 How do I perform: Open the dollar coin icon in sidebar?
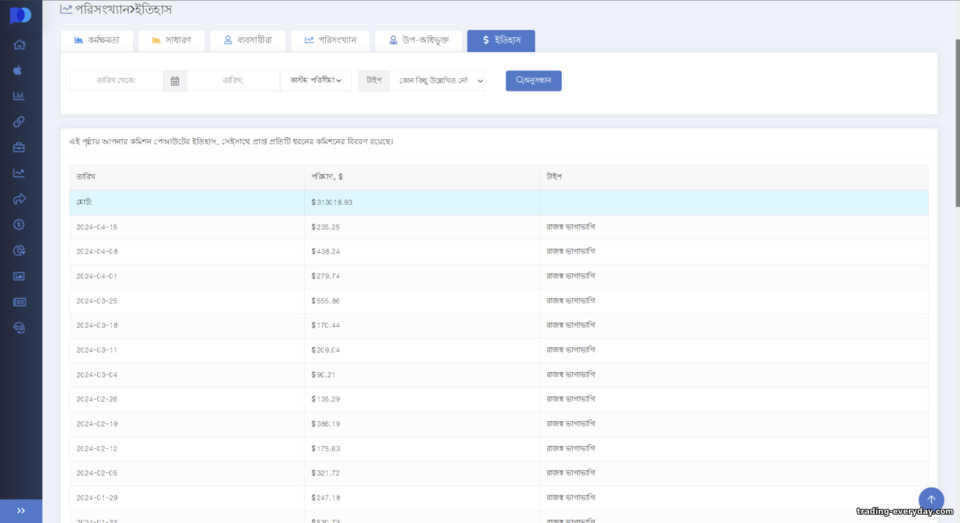(x=19, y=225)
